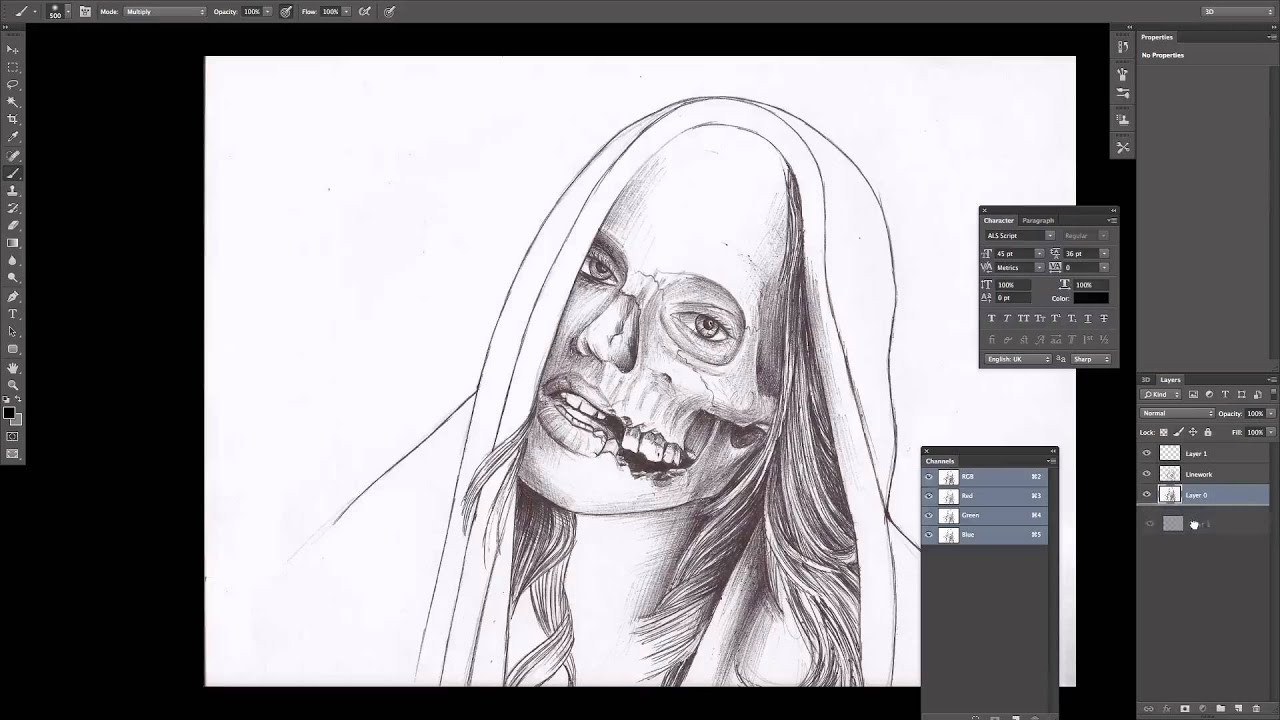Toggle visibility of Layer 1
This screenshot has height=720, width=1280.
pyautogui.click(x=1147, y=453)
